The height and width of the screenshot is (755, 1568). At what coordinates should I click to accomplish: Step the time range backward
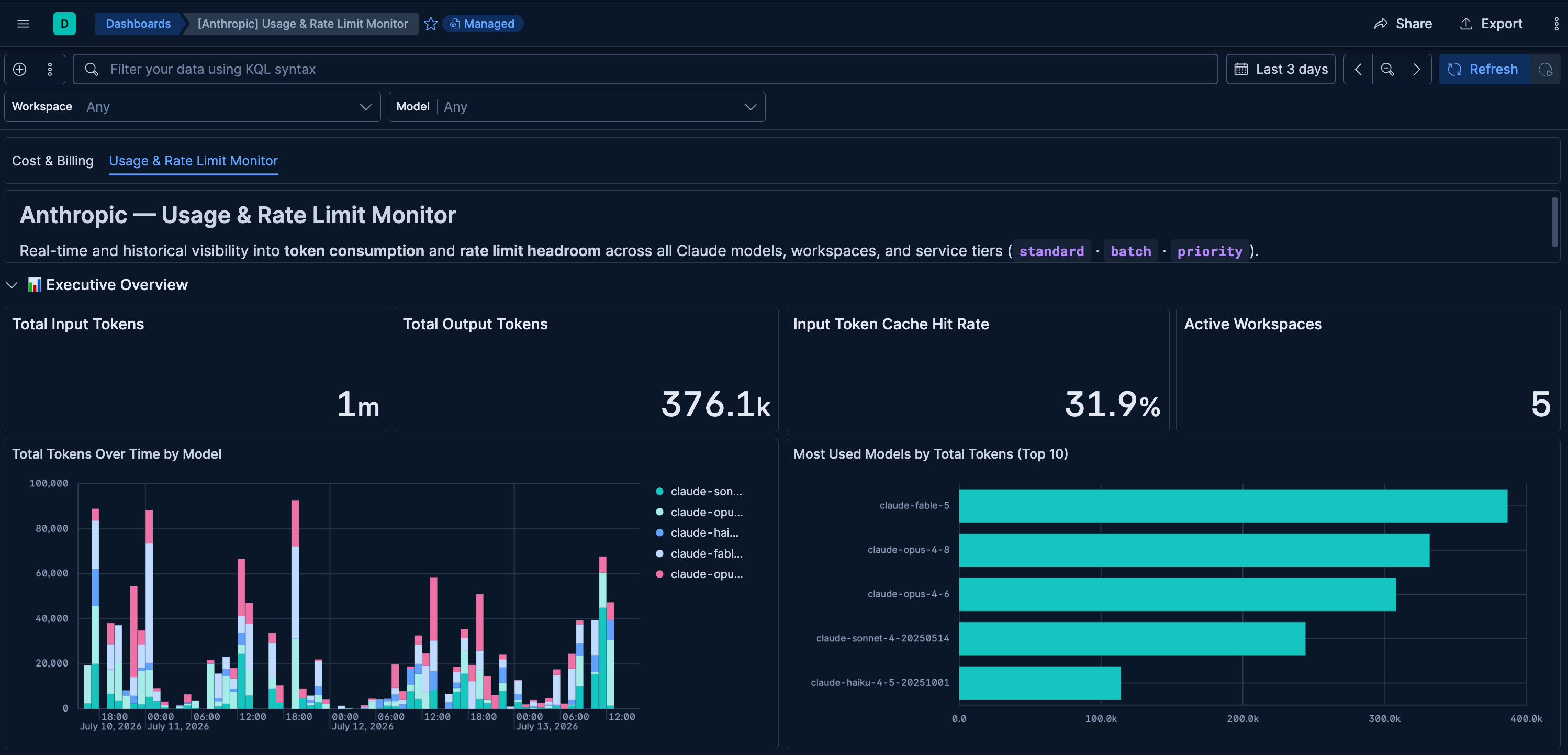pyautogui.click(x=1358, y=70)
